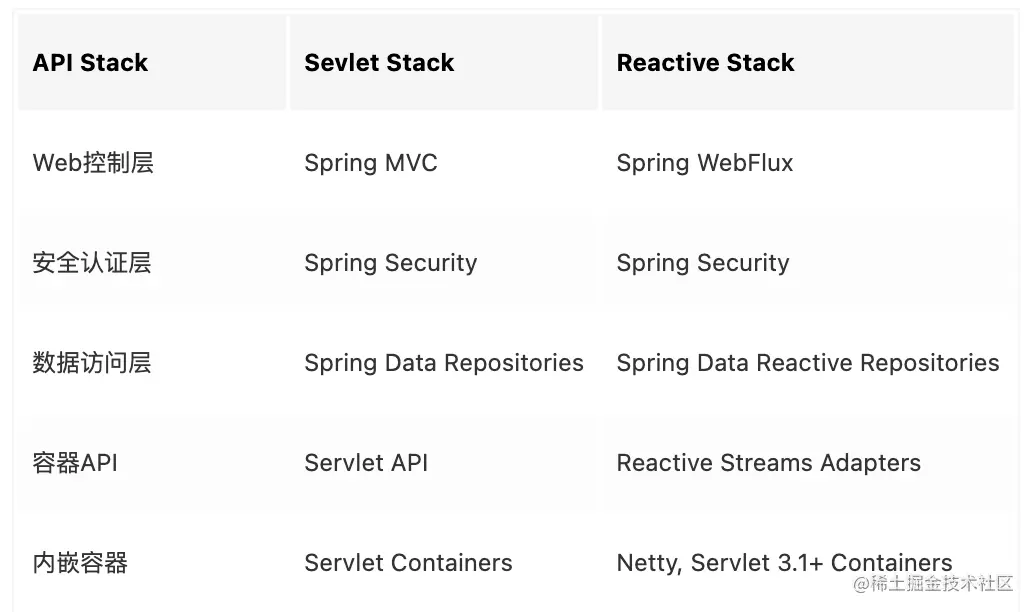Click the Spring Data Repositories cell

[x=444, y=363]
